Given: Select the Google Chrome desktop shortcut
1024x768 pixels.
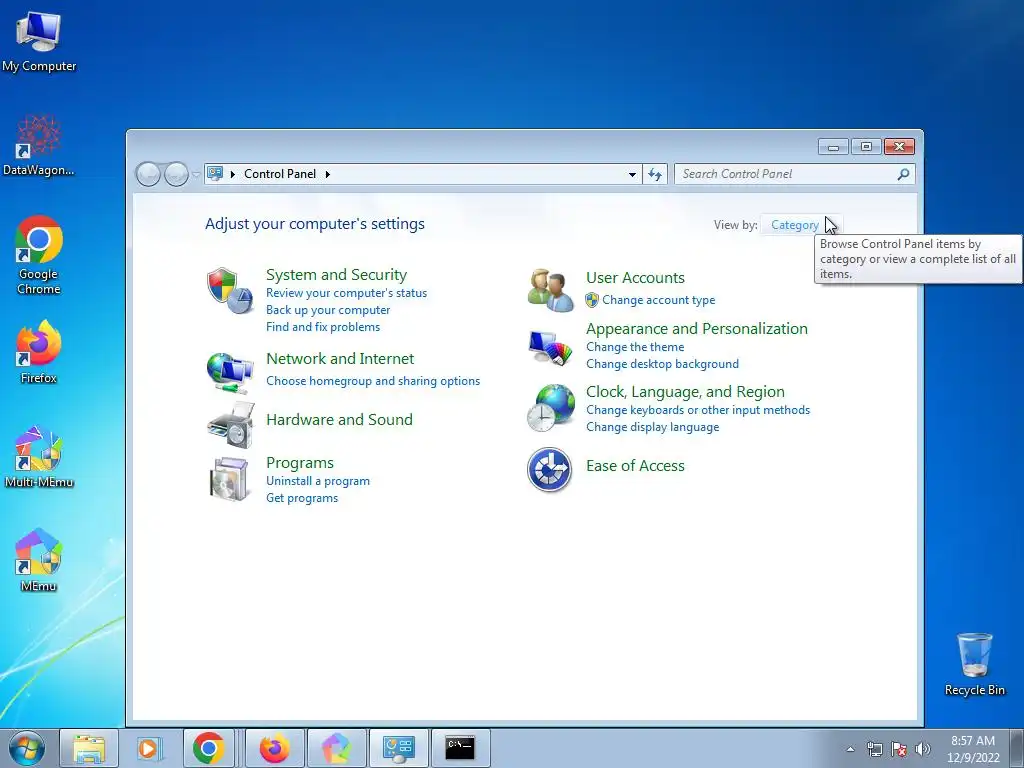Looking at the screenshot, I should click(39, 255).
